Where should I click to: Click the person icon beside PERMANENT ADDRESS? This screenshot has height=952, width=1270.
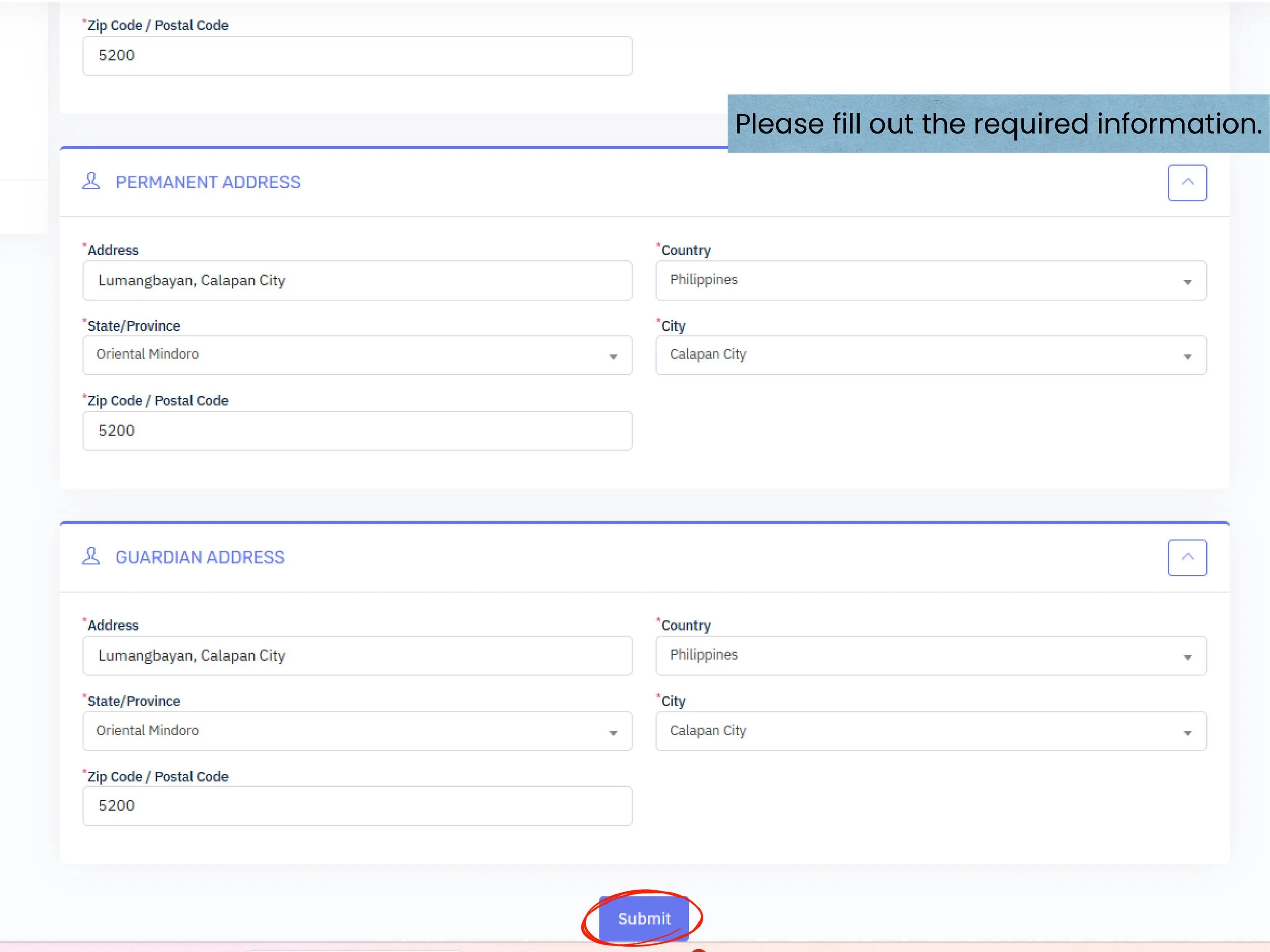point(91,182)
